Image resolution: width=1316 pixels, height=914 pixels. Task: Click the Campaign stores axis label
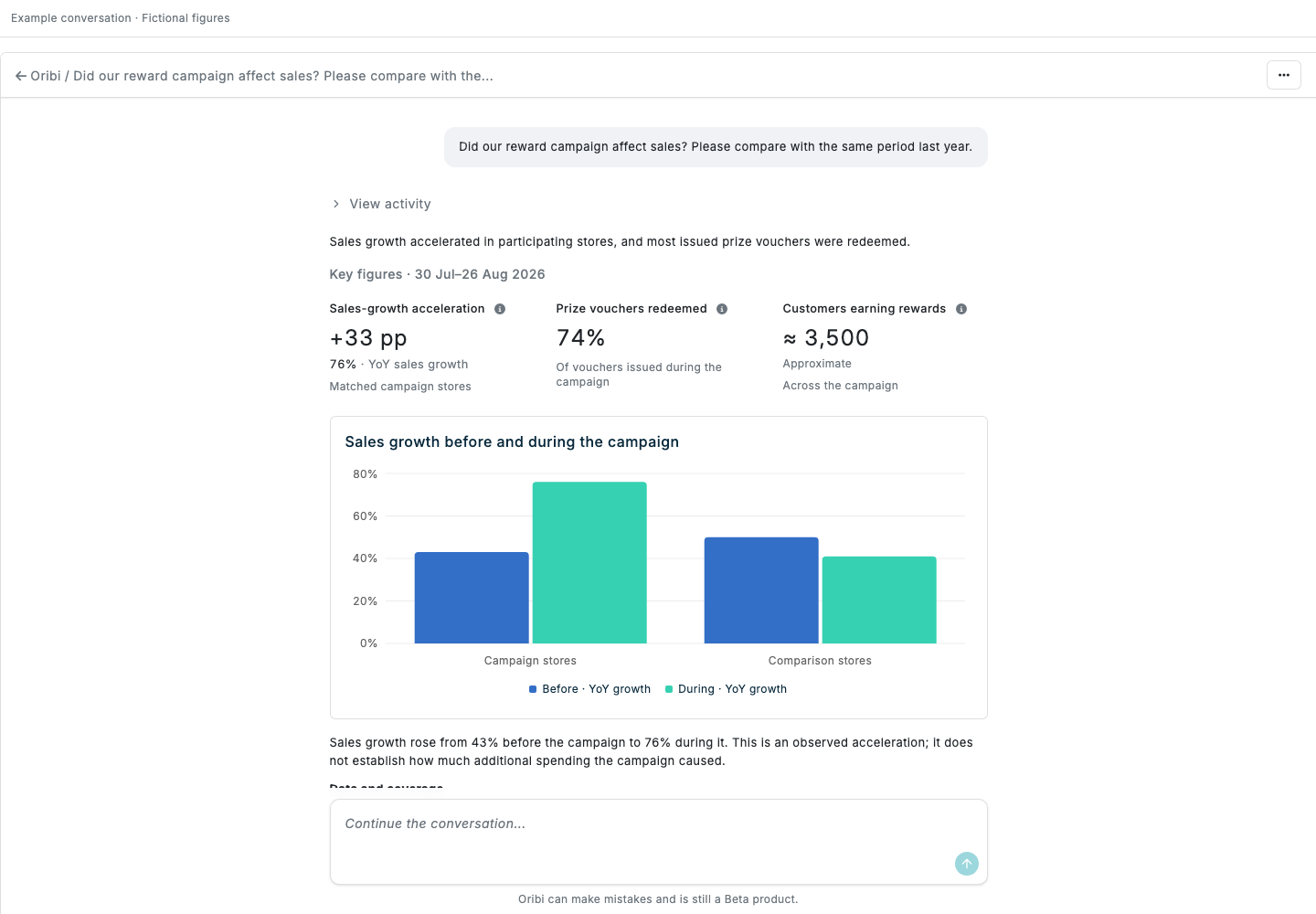pyautogui.click(x=530, y=661)
